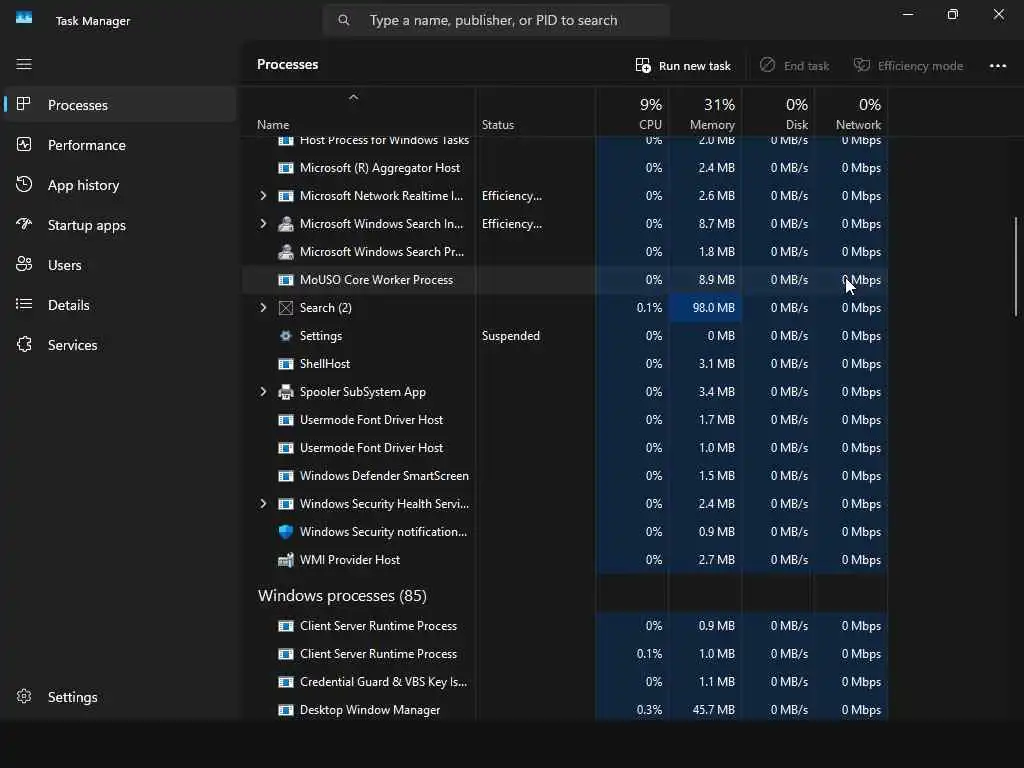
Task: Select the Credential Guard & VBS Key row
Action: pos(565,682)
